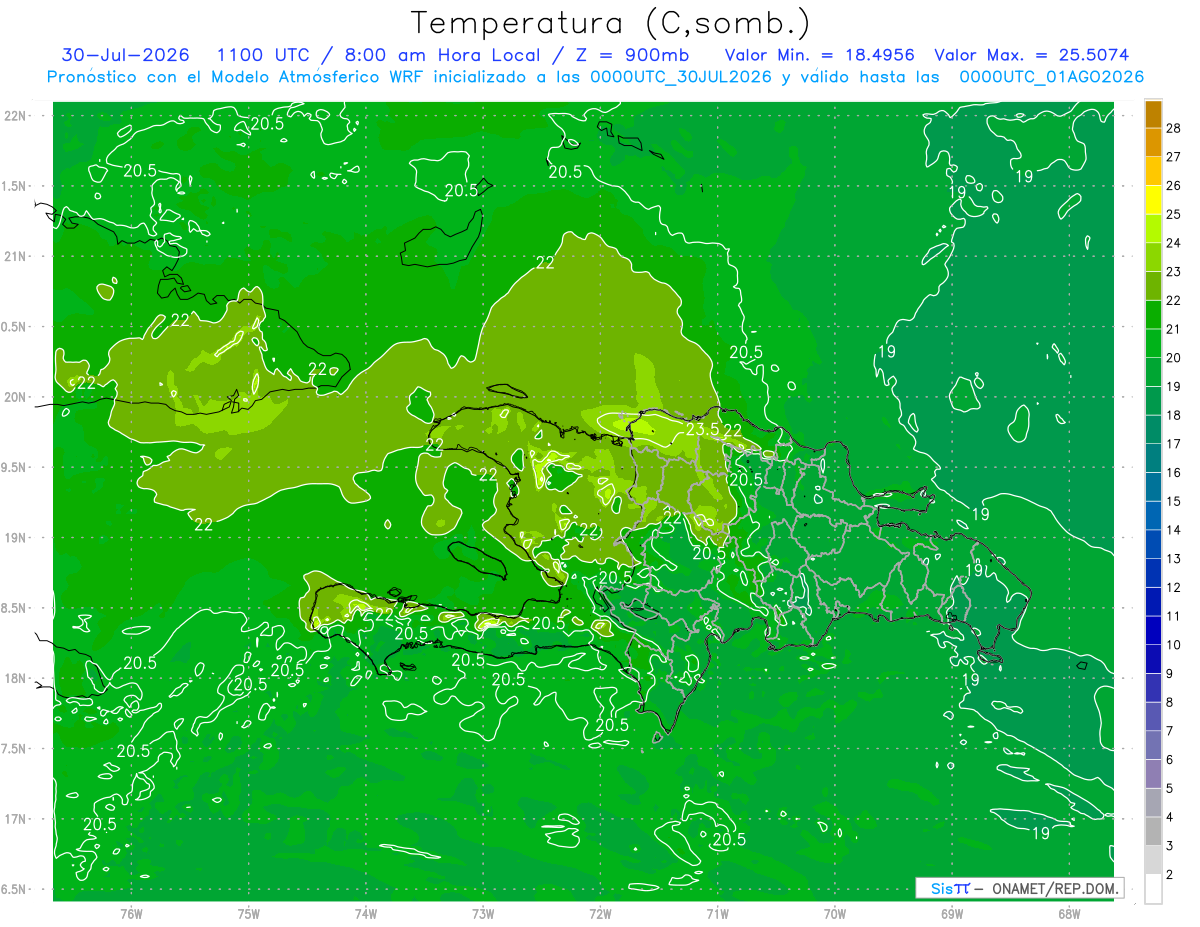The width and height of the screenshot is (1200, 927).
Task: Click the "Valor Max. = 25.5074" value
Action: [x=1032, y=55]
